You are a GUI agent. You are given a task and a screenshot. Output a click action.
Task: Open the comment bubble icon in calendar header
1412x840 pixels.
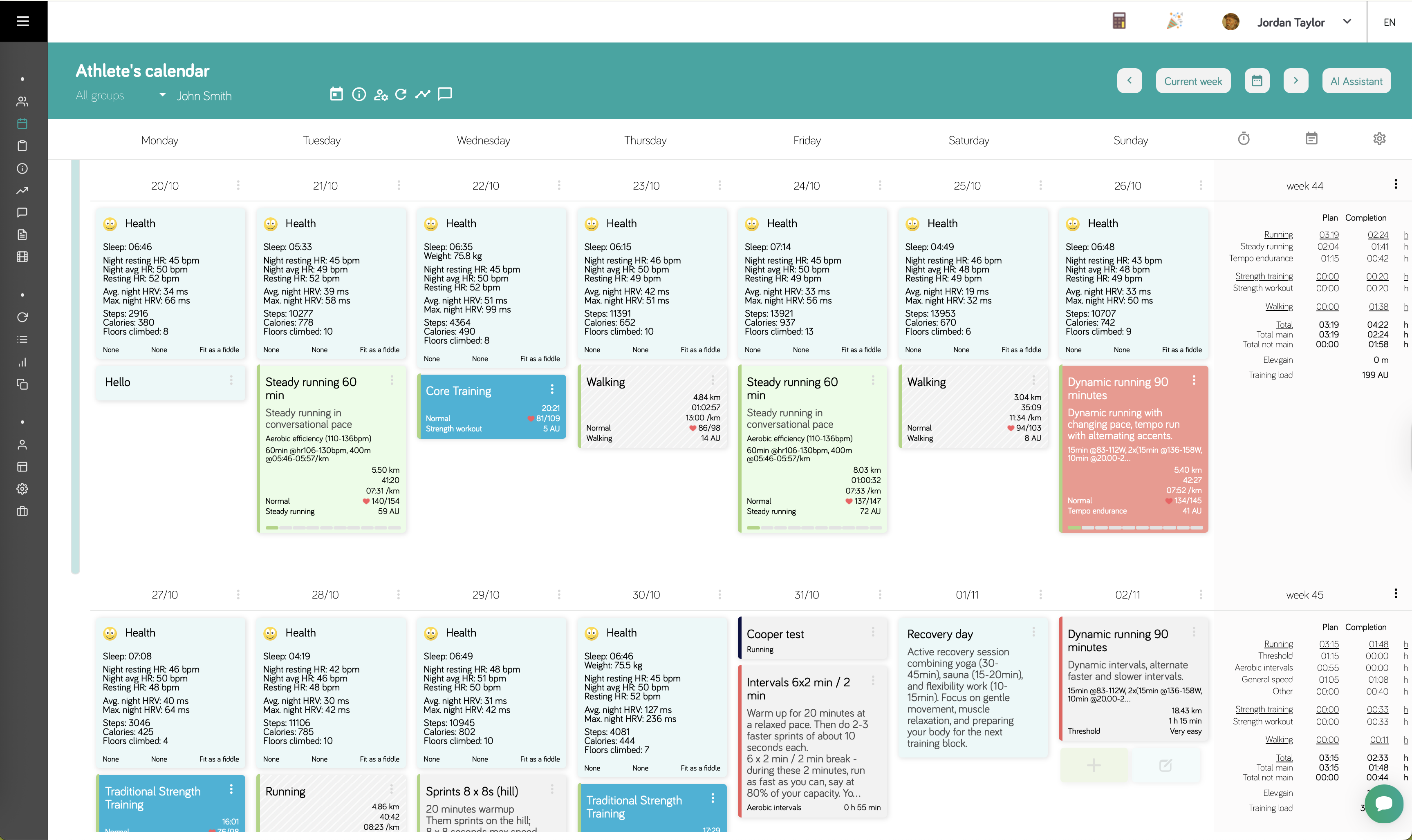pyautogui.click(x=445, y=94)
